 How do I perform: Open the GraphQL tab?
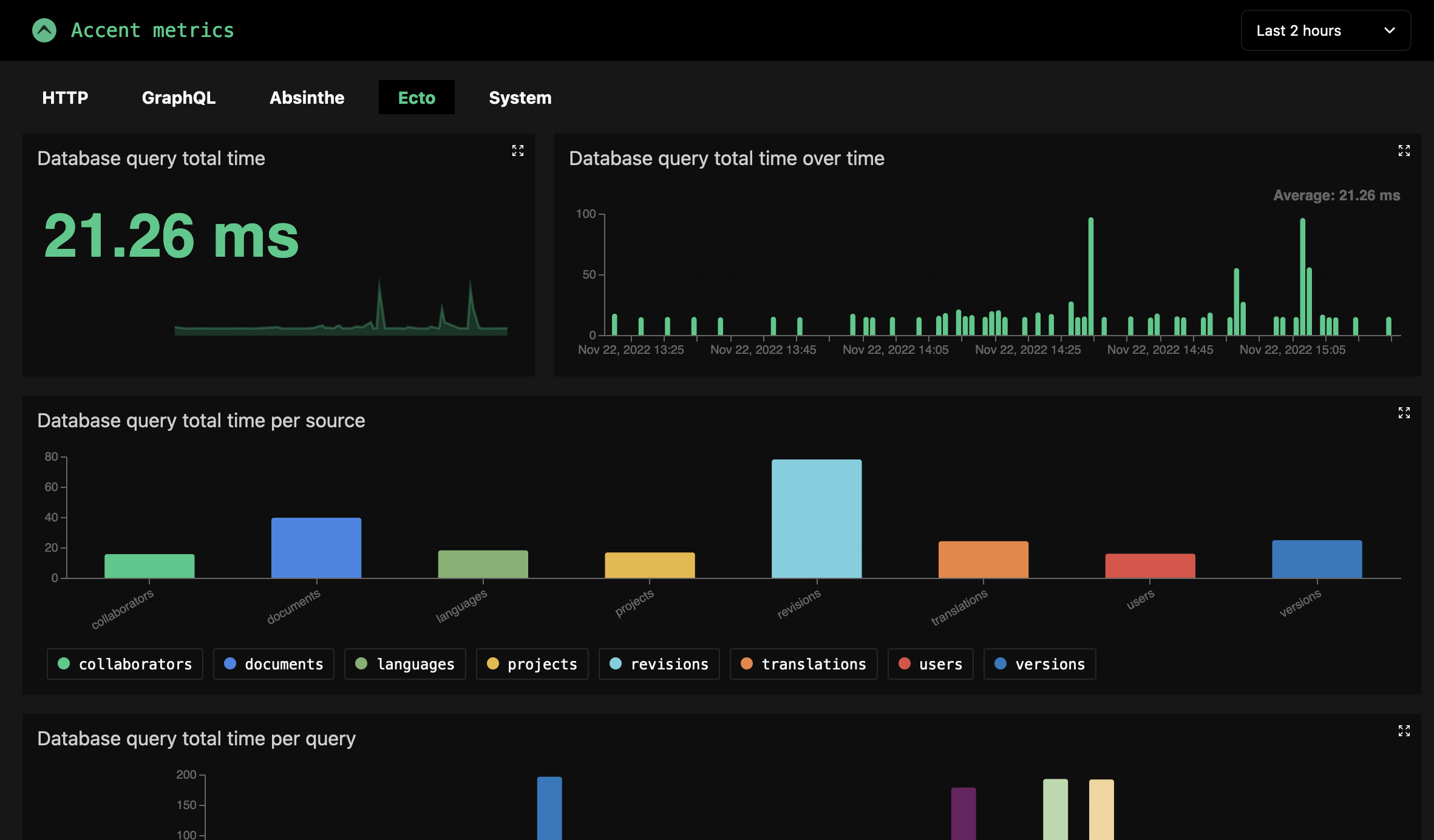click(178, 97)
